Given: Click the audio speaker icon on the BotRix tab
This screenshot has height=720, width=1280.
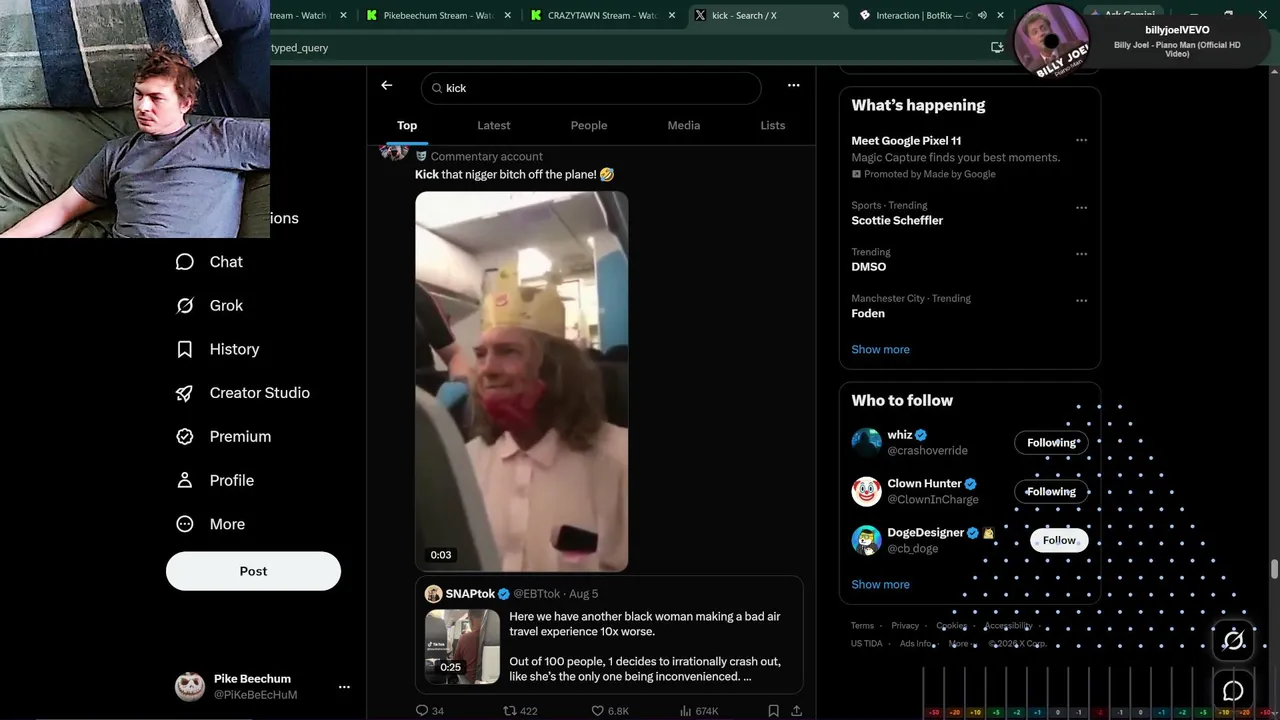Looking at the screenshot, I should [982, 15].
